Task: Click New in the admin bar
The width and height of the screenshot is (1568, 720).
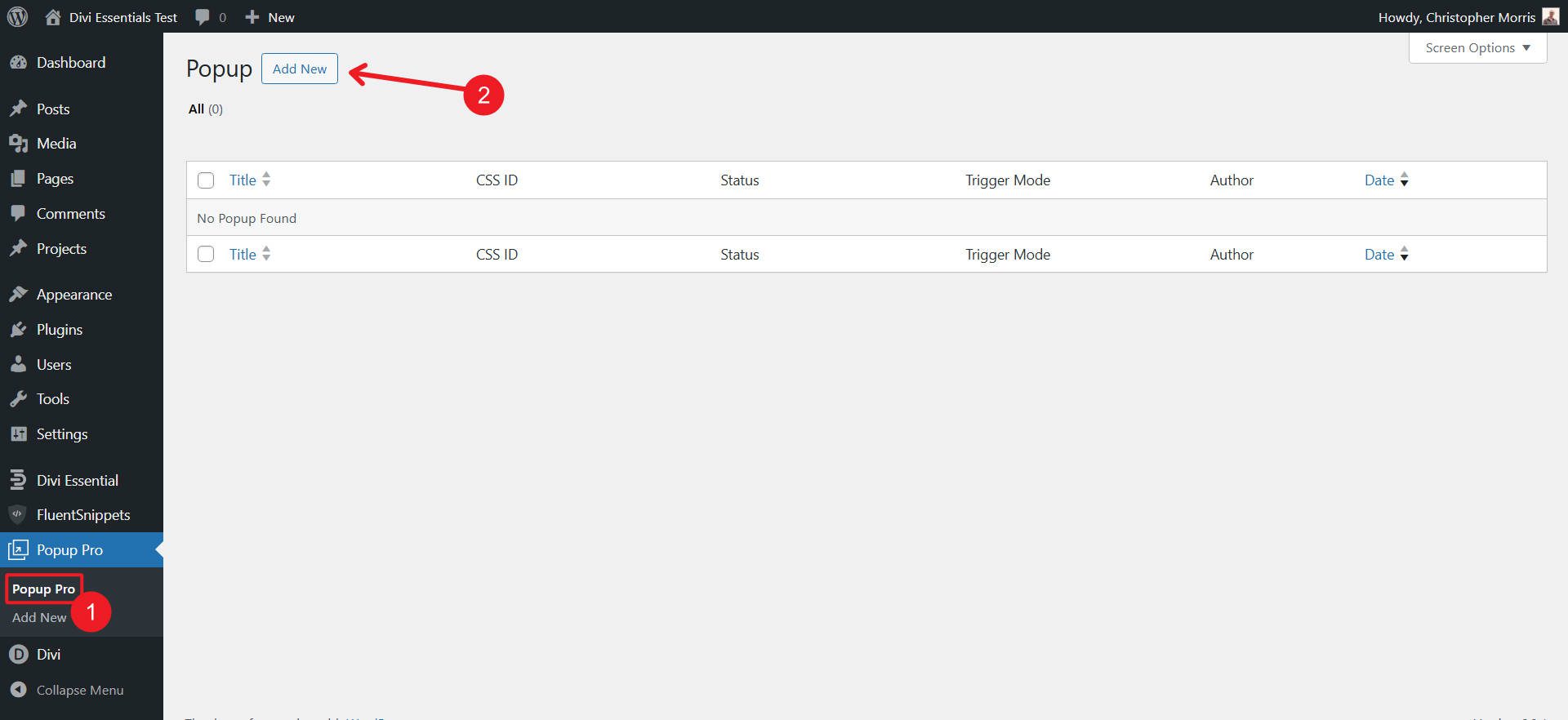Action: coord(281,17)
